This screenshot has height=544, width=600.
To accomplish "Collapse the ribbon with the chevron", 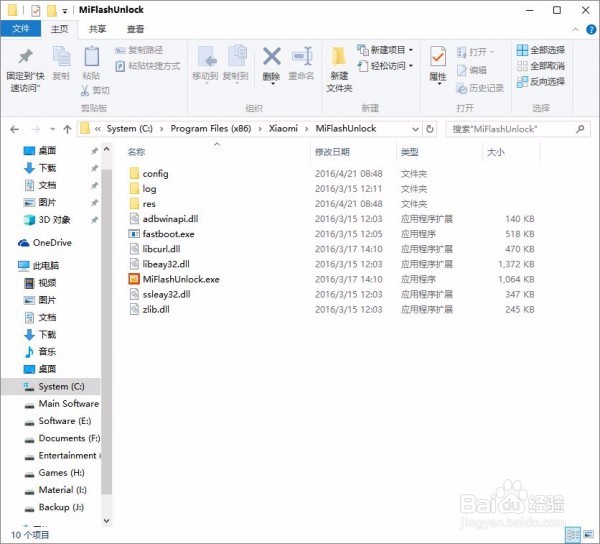I will tap(575, 29).
